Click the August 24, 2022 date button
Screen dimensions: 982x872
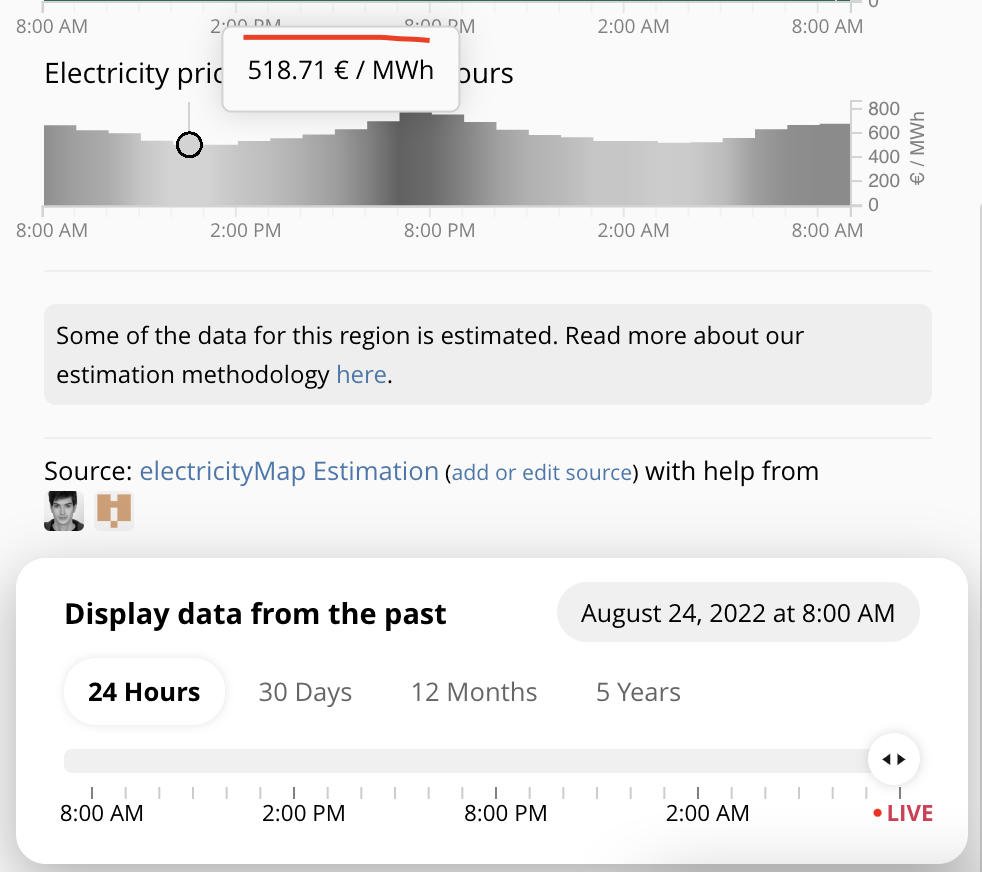point(738,612)
